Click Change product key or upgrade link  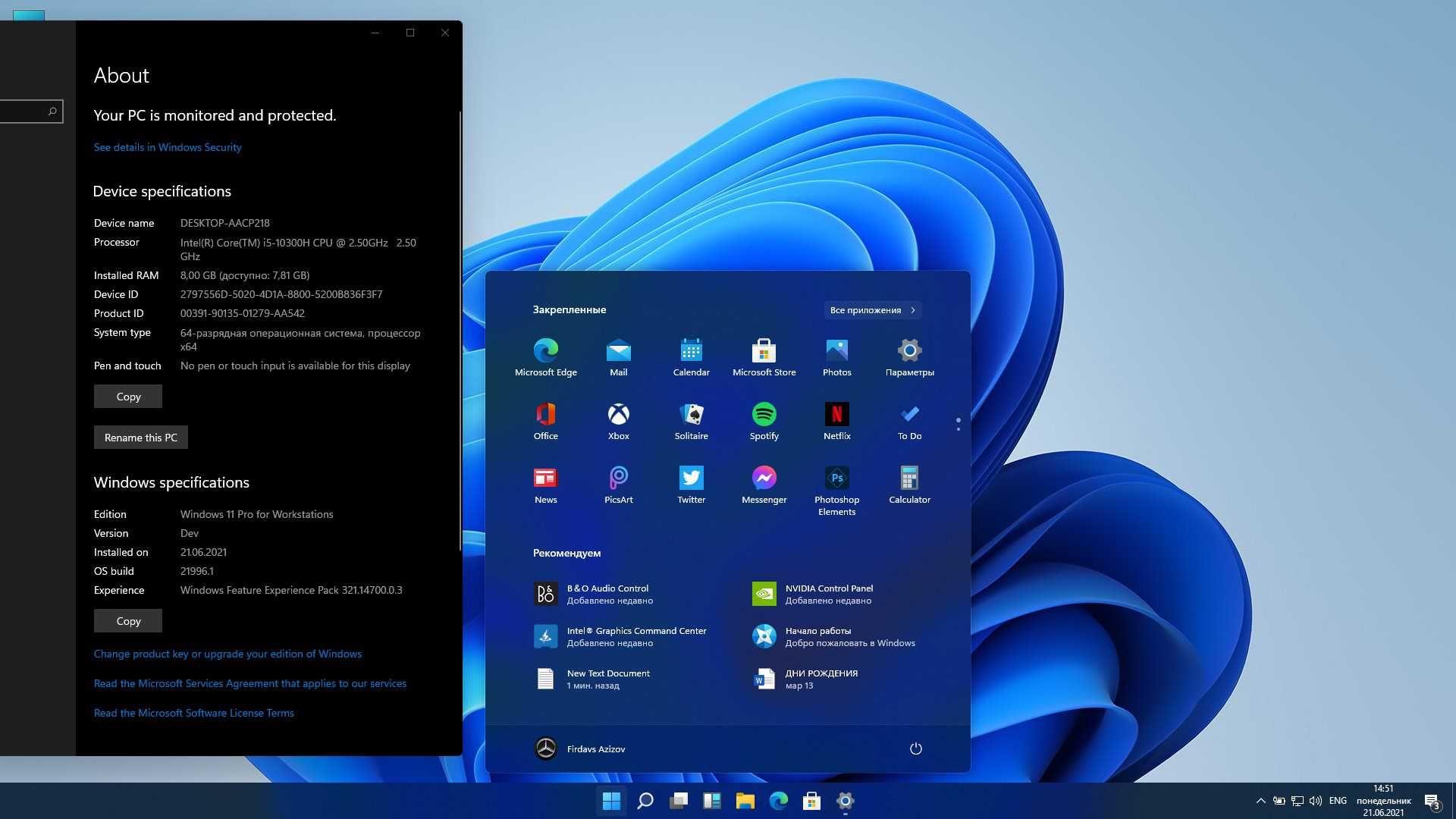227,654
